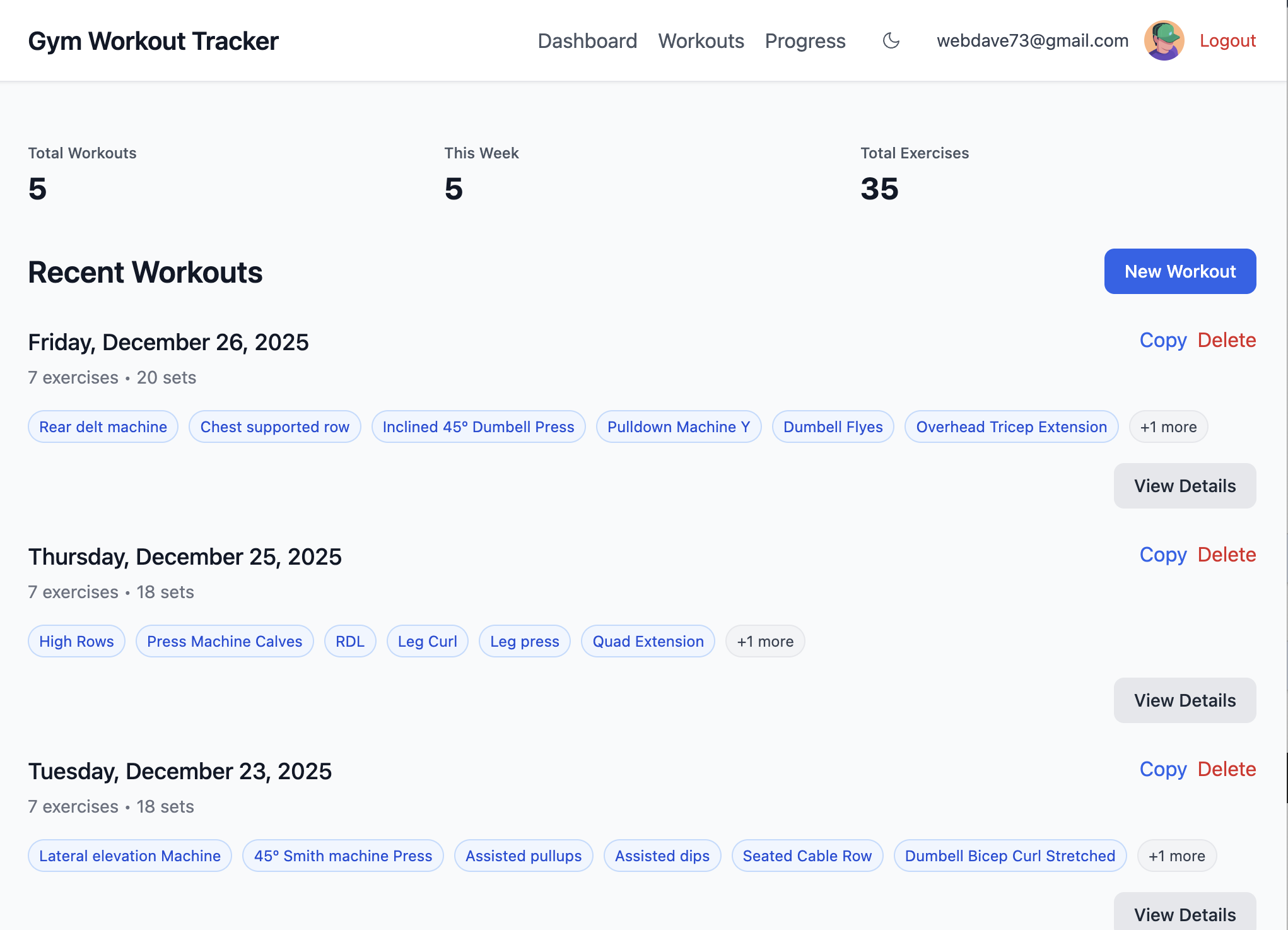
Task: Select the Lateral elevation Machine tag
Action: [130, 856]
